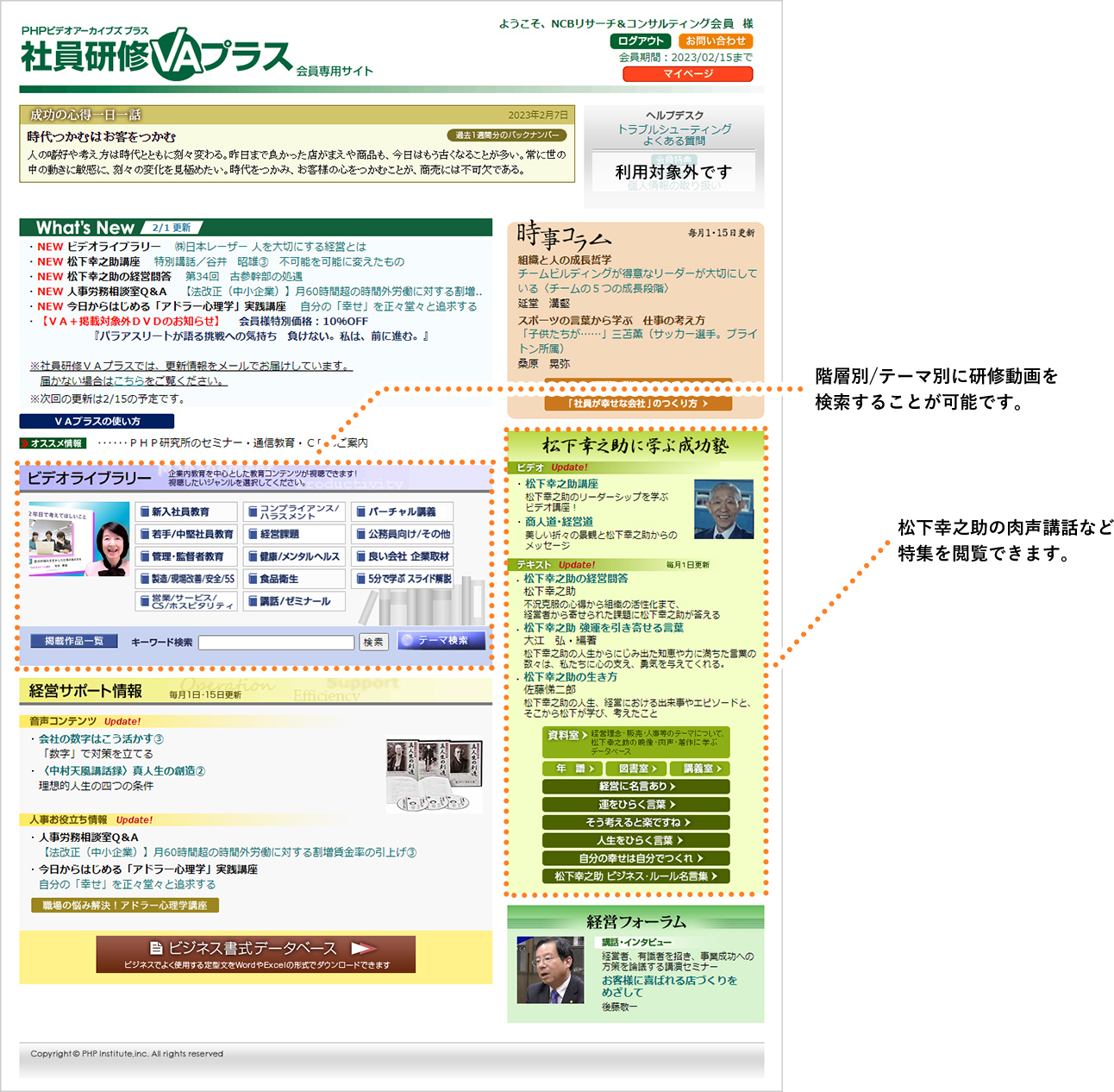Open 掲載作品一覧
This screenshot has width=1114, height=1092.
(74, 641)
